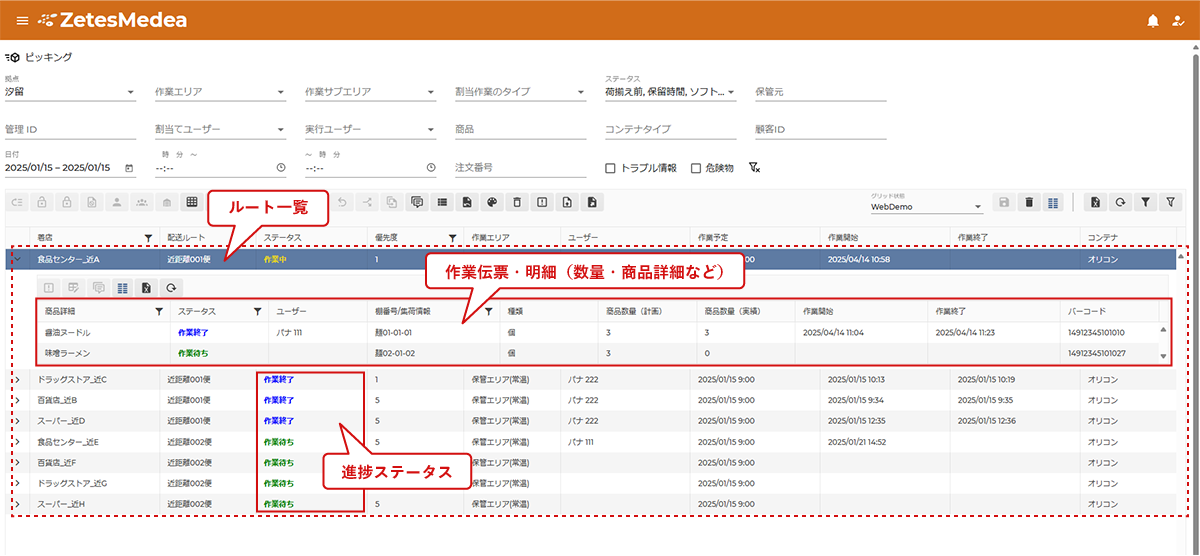Open the WebDemo grid state dropdown

click(927, 207)
